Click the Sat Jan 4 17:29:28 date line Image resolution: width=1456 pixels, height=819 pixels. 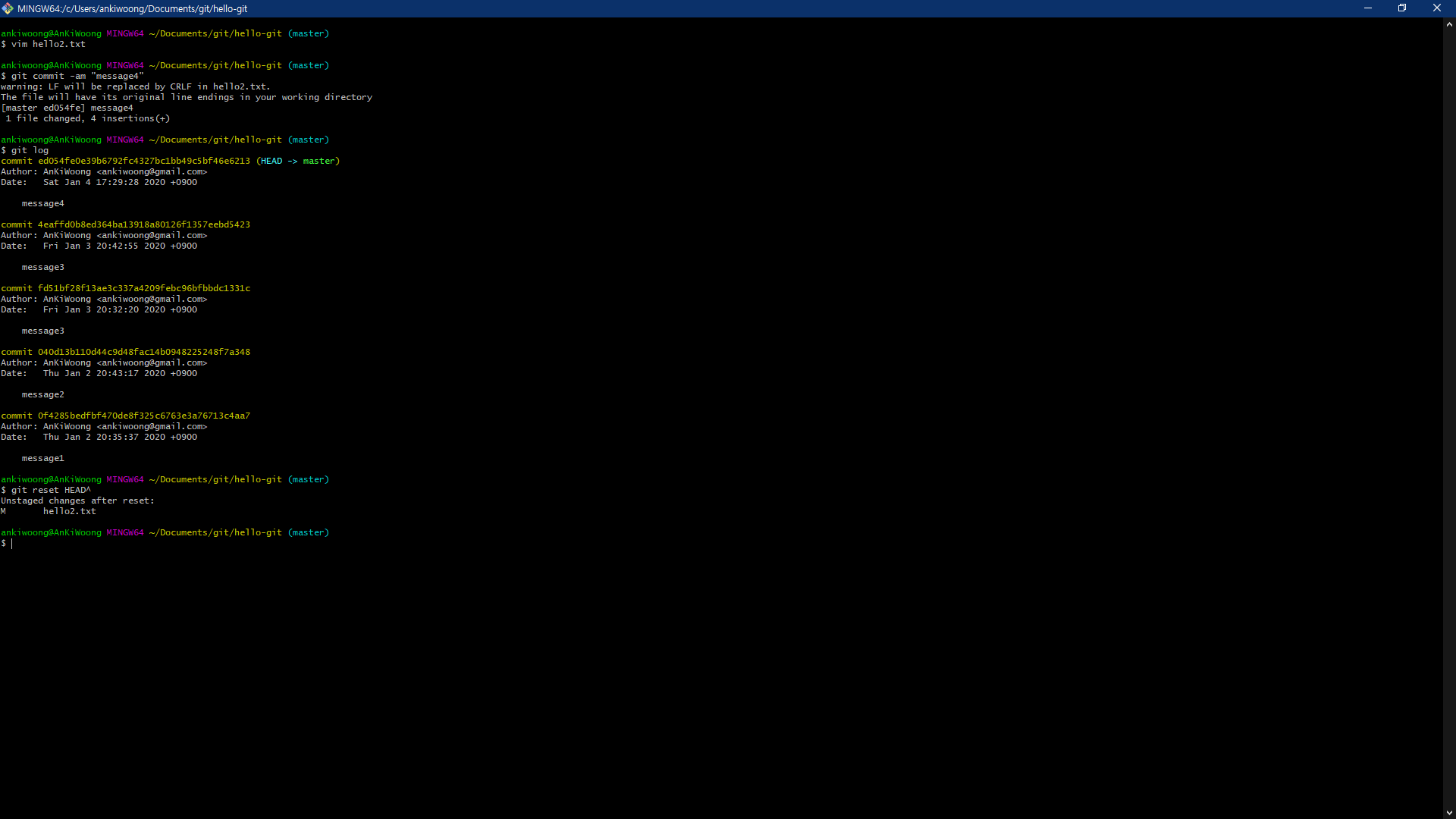pyautogui.click(x=120, y=182)
